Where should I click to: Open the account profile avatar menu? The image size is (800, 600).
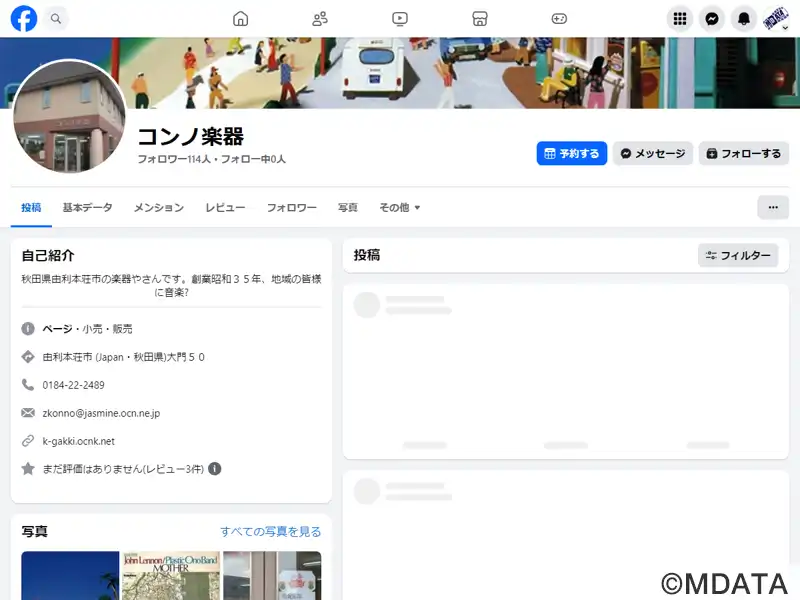click(776, 19)
